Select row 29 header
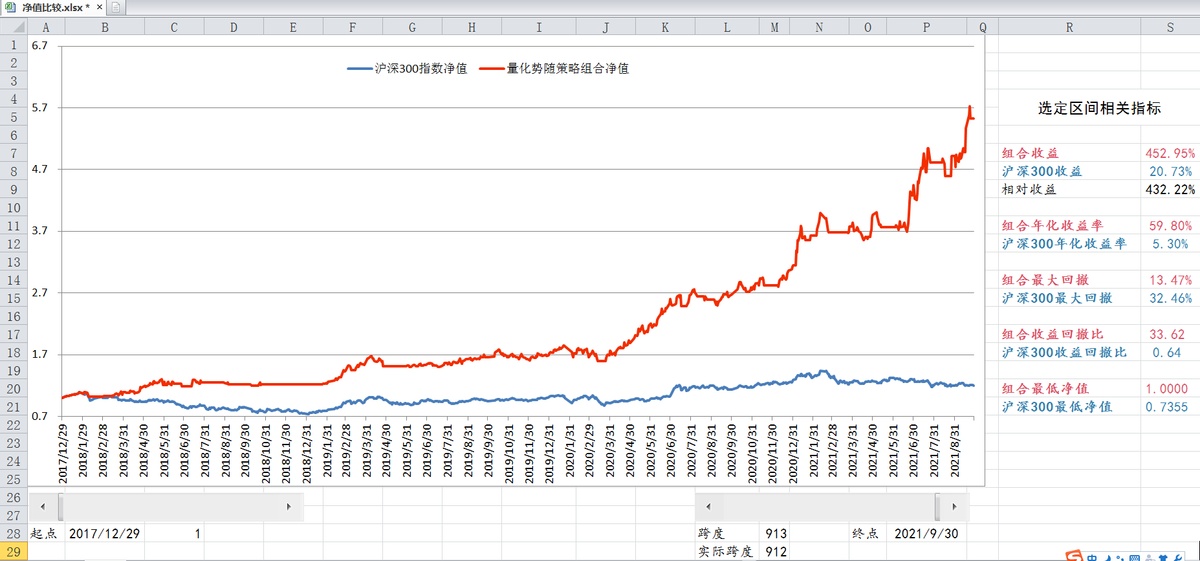The image size is (1200, 561). pyautogui.click(x=14, y=552)
